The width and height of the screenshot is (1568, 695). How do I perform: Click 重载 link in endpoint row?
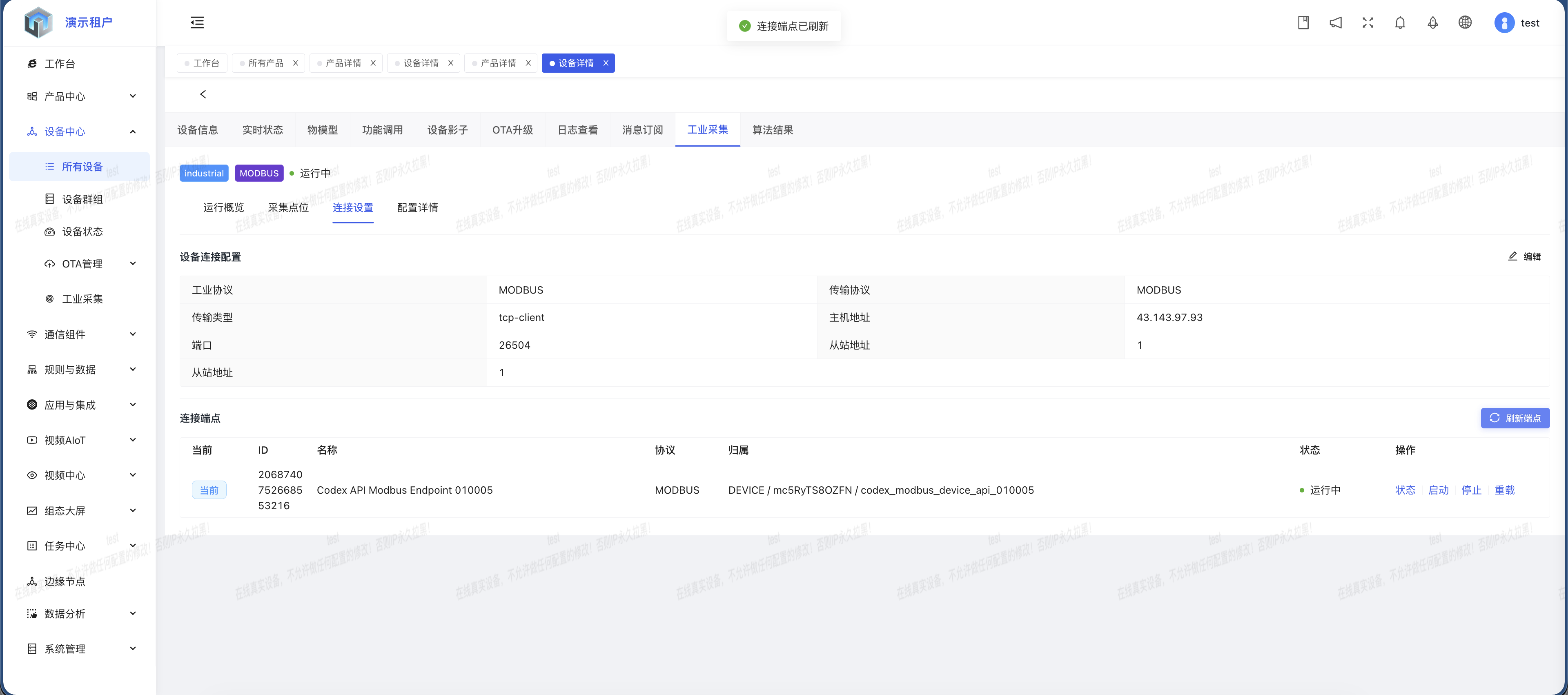[1504, 490]
